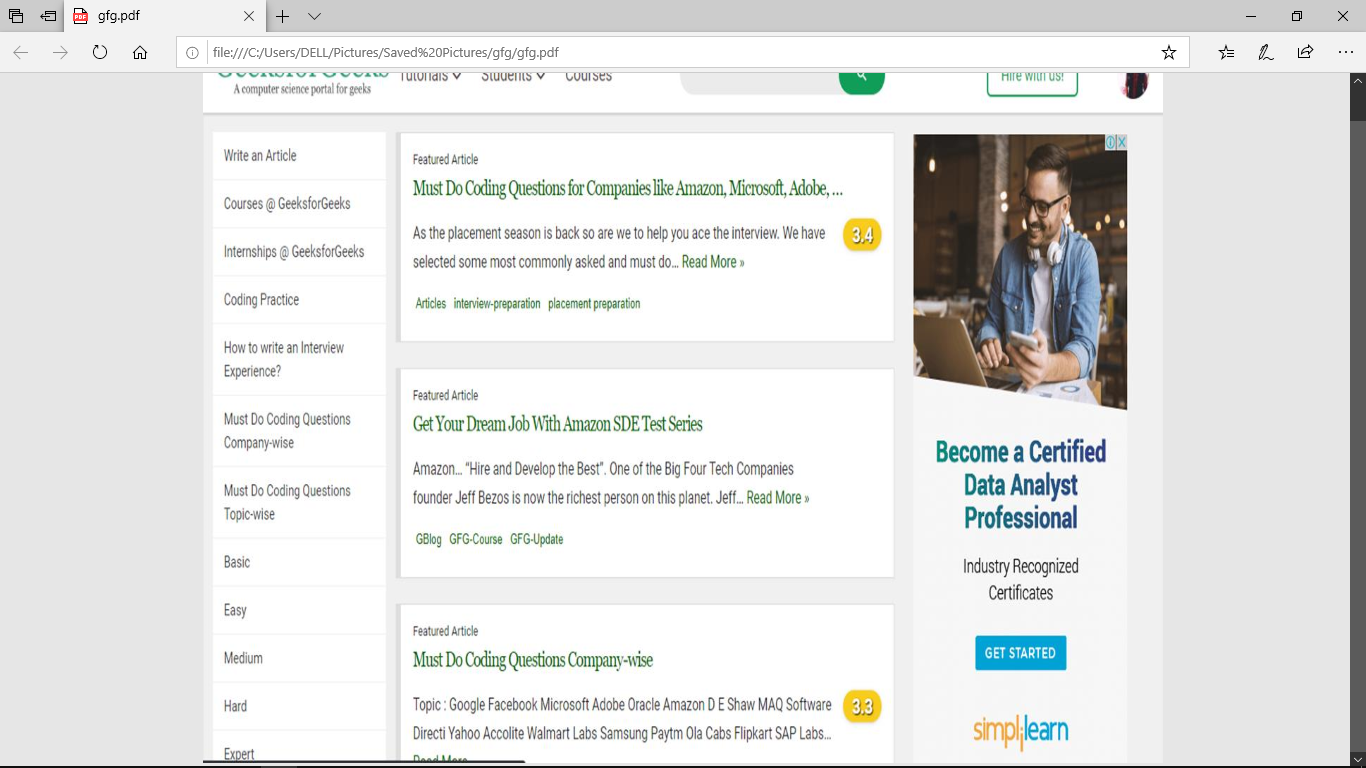Go forward to next page
Image resolution: width=1366 pixels, height=768 pixels.
[x=60, y=52]
